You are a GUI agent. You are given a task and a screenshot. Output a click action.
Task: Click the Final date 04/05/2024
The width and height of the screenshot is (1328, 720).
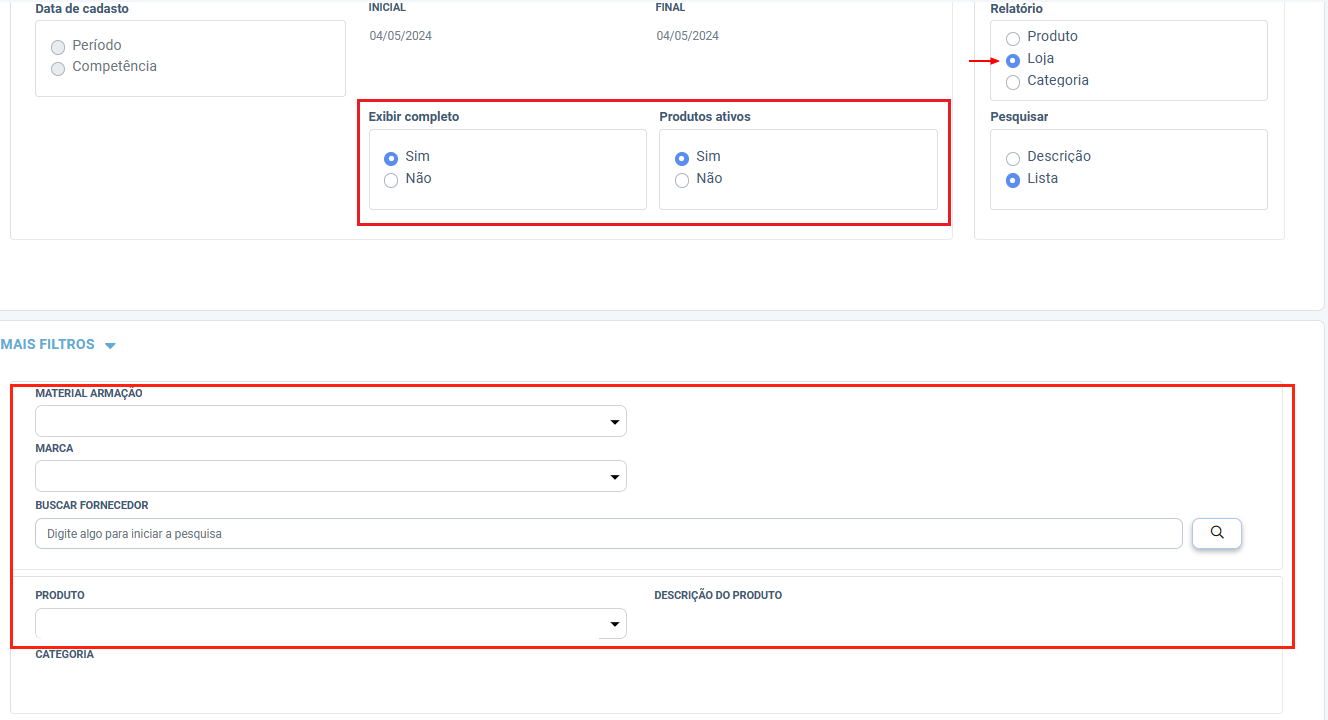coord(688,36)
